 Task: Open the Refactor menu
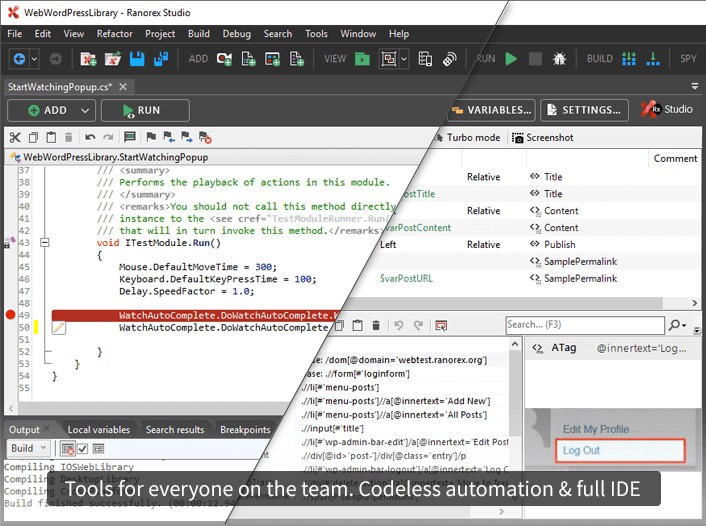point(114,33)
